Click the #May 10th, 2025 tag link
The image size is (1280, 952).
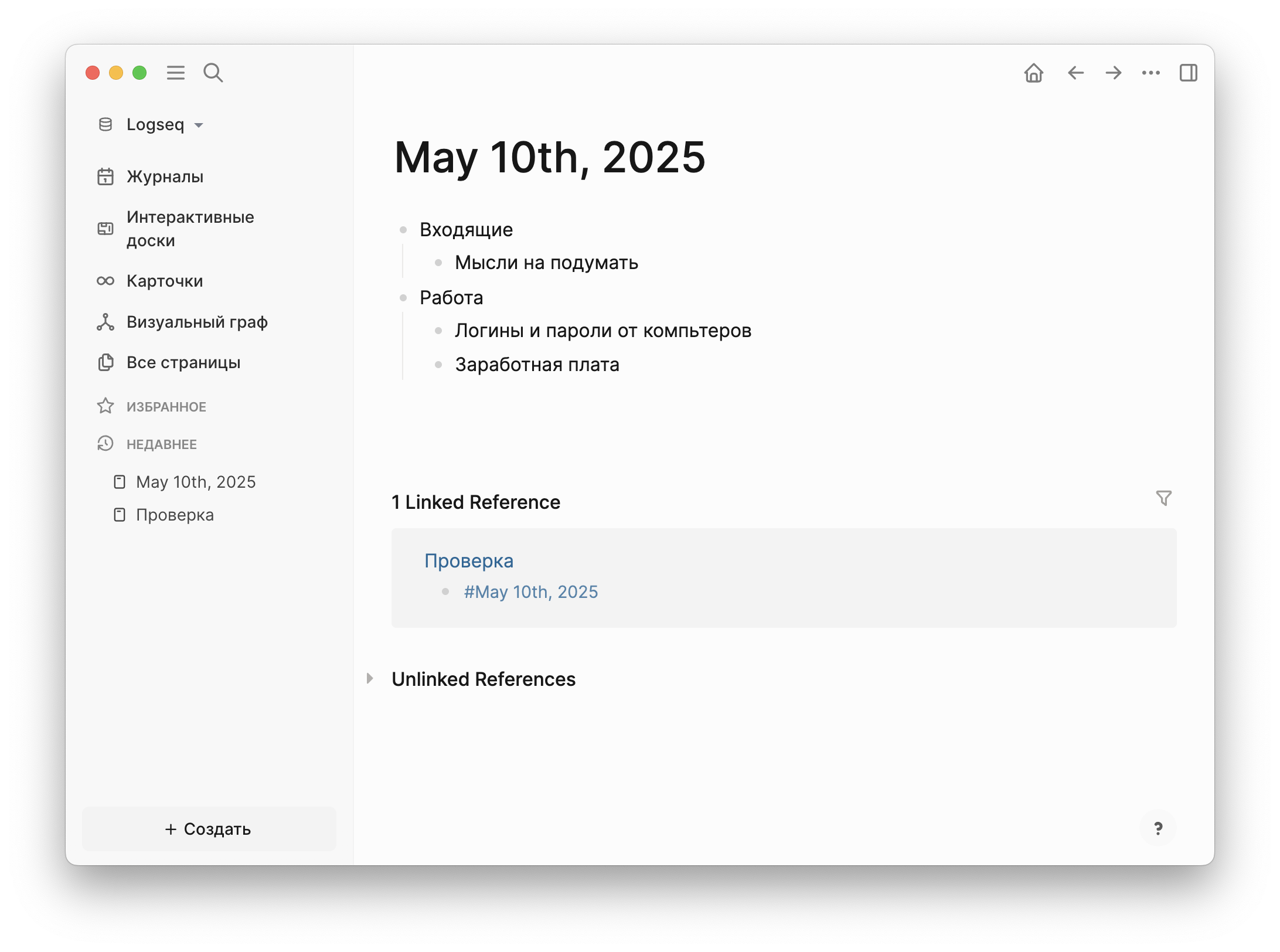coord(530,591)
